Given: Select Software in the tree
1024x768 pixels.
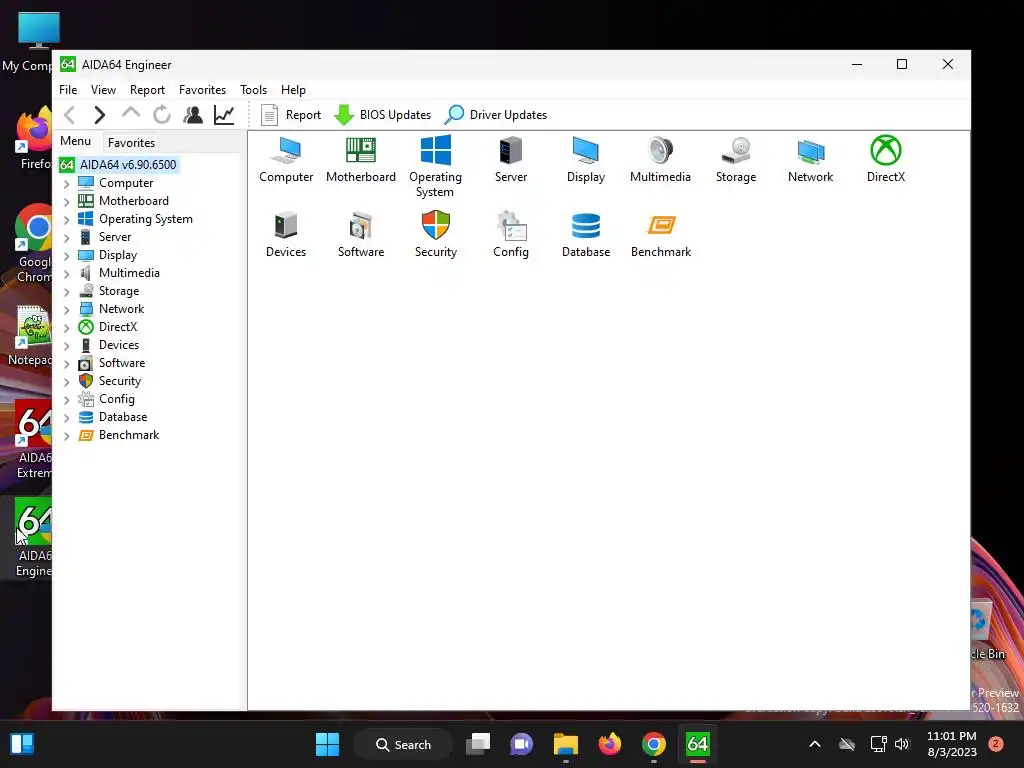Looking at the screenshot, I should [x=121, y=363].
